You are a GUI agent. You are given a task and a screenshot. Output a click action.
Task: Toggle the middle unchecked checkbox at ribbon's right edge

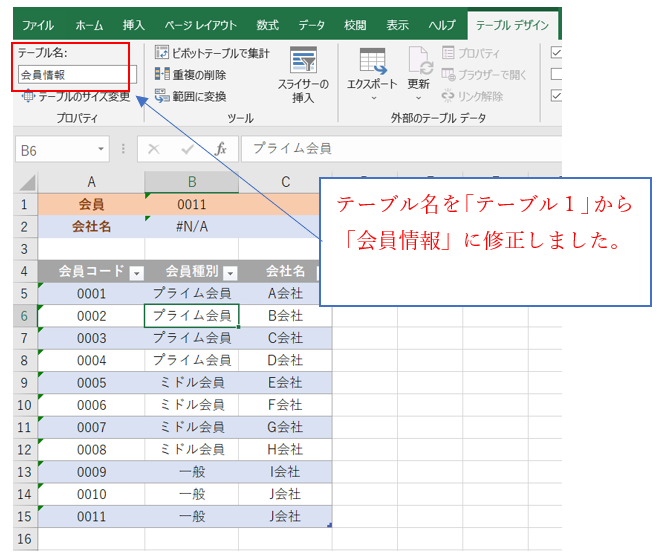point(556,74)
